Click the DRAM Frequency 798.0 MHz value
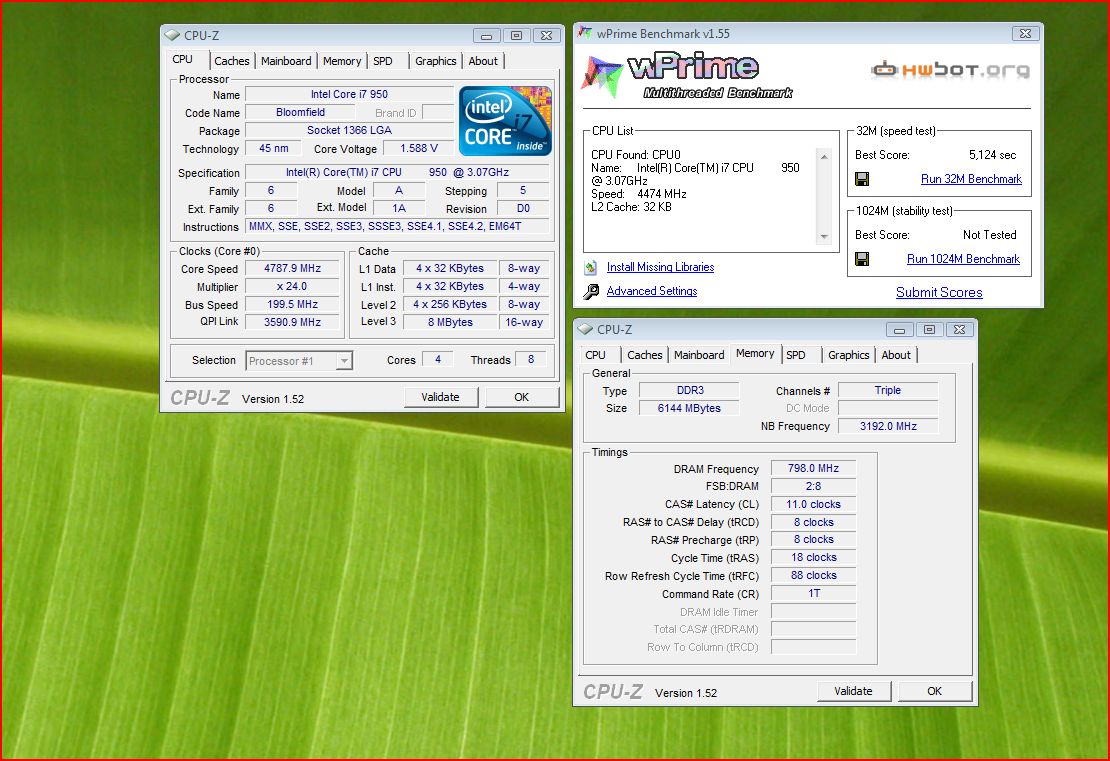The height and width of the screenshot is (761, 1110). click(x=813, y=469)
